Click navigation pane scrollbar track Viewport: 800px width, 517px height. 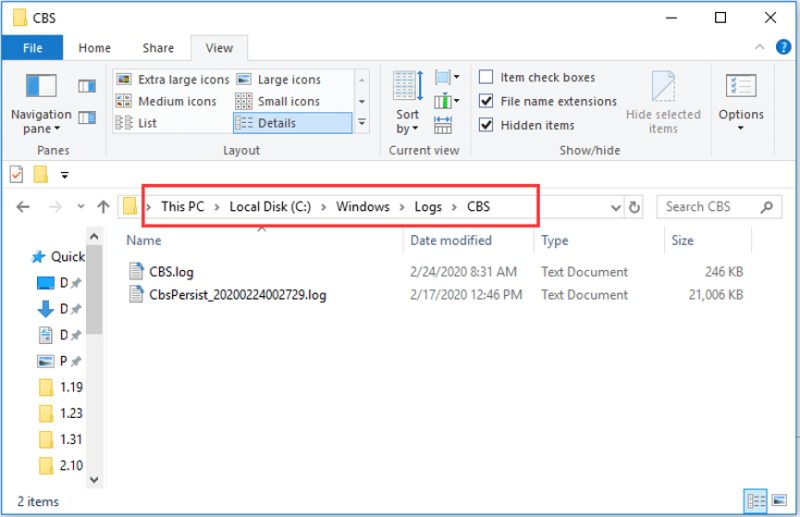(94, 403)
